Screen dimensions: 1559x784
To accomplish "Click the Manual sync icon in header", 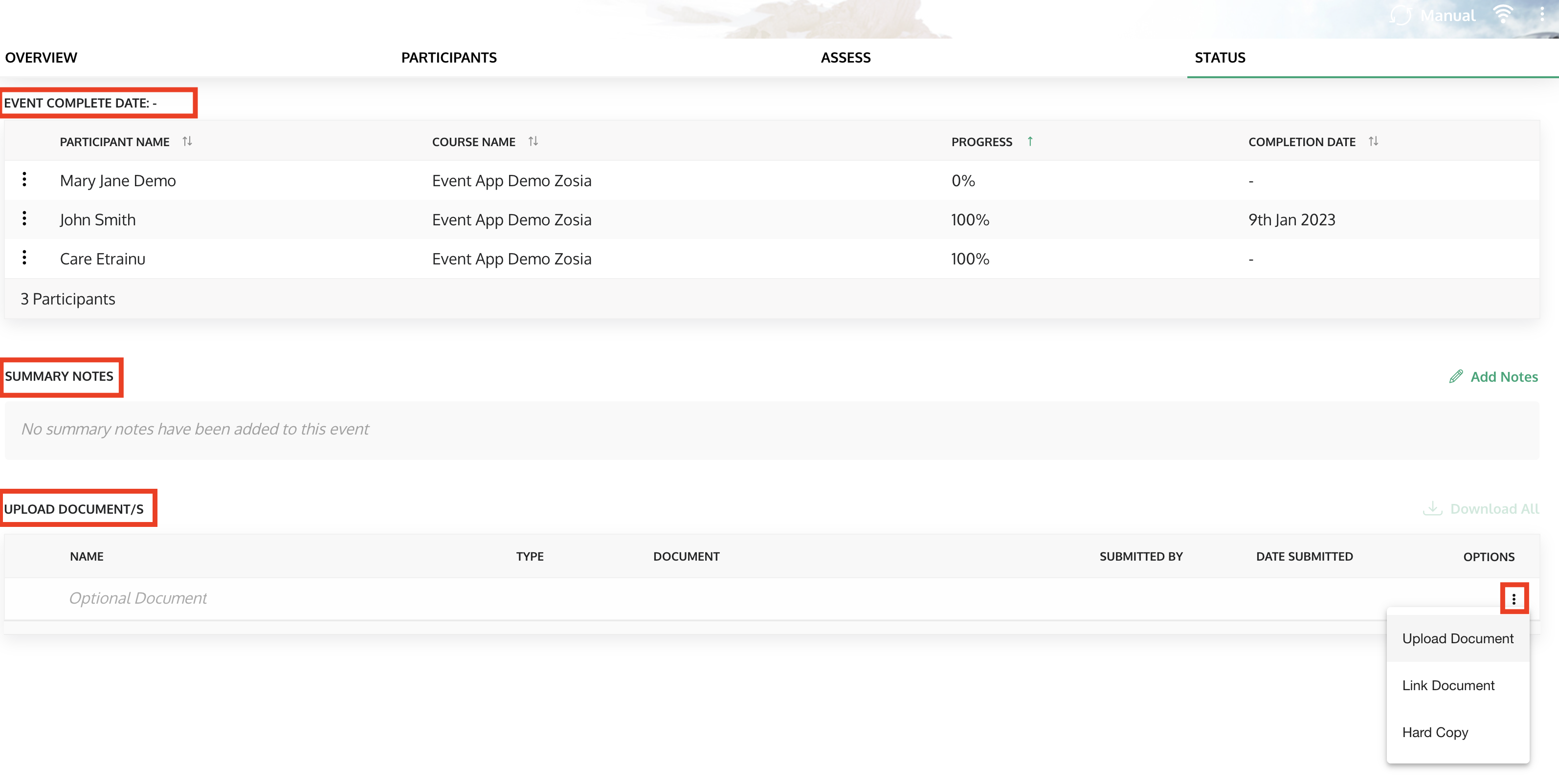I will point(1401,15).
